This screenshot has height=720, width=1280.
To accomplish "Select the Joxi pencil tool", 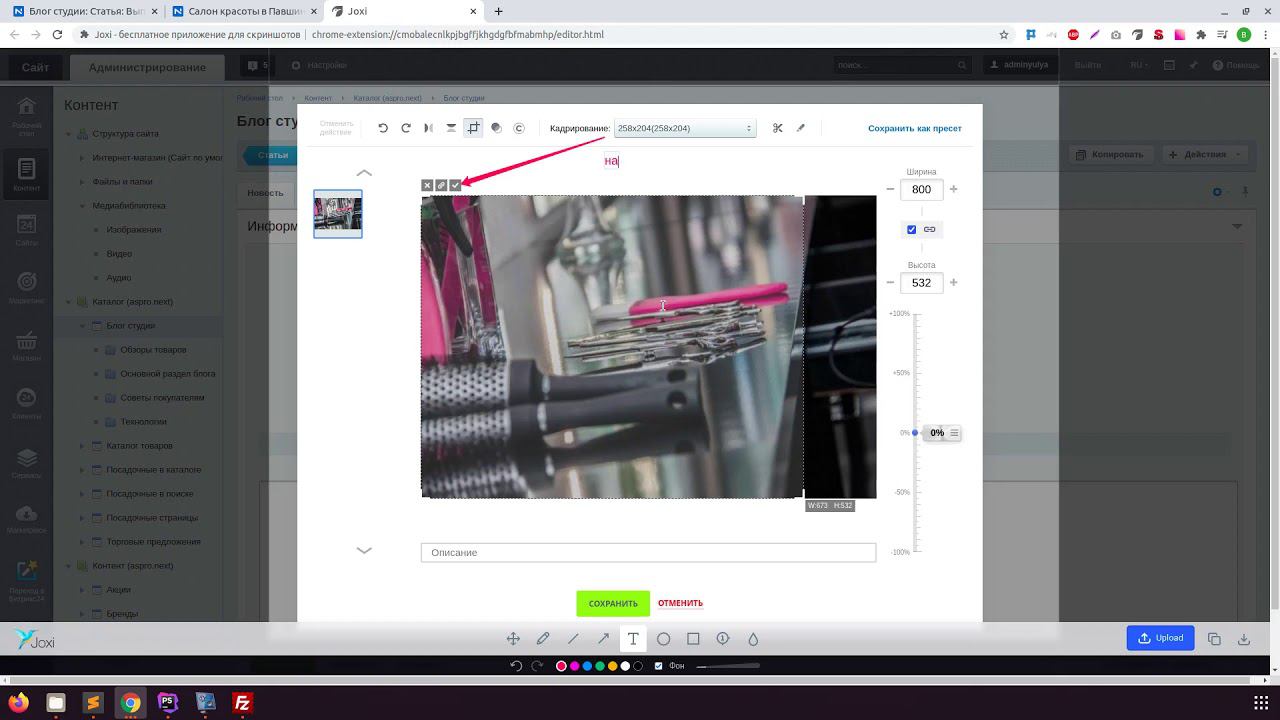I will pyautogui.click(x=543, y=639).
